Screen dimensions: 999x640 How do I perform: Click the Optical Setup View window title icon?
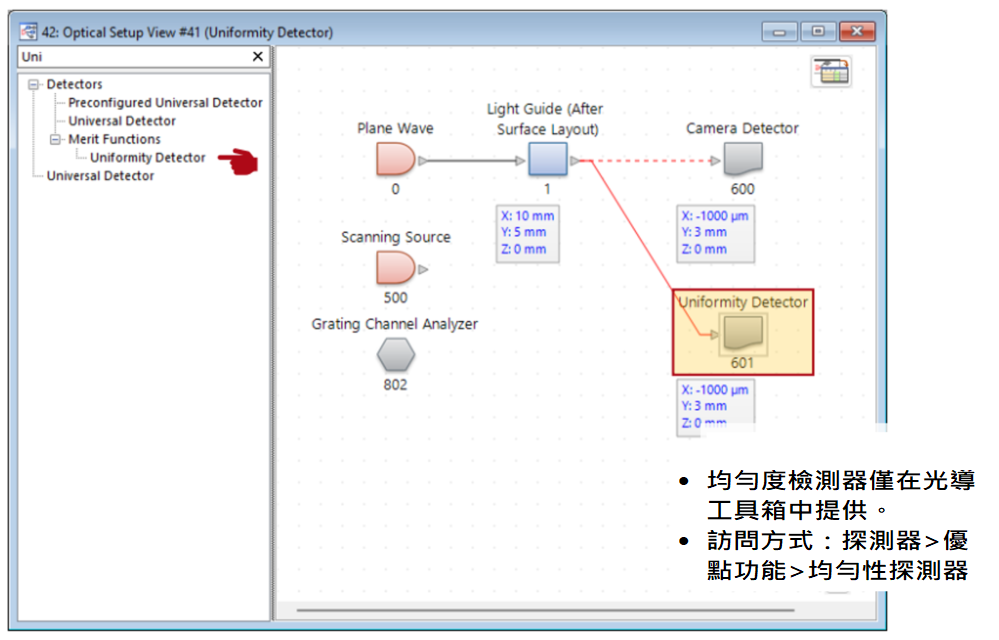coord(28,31)
